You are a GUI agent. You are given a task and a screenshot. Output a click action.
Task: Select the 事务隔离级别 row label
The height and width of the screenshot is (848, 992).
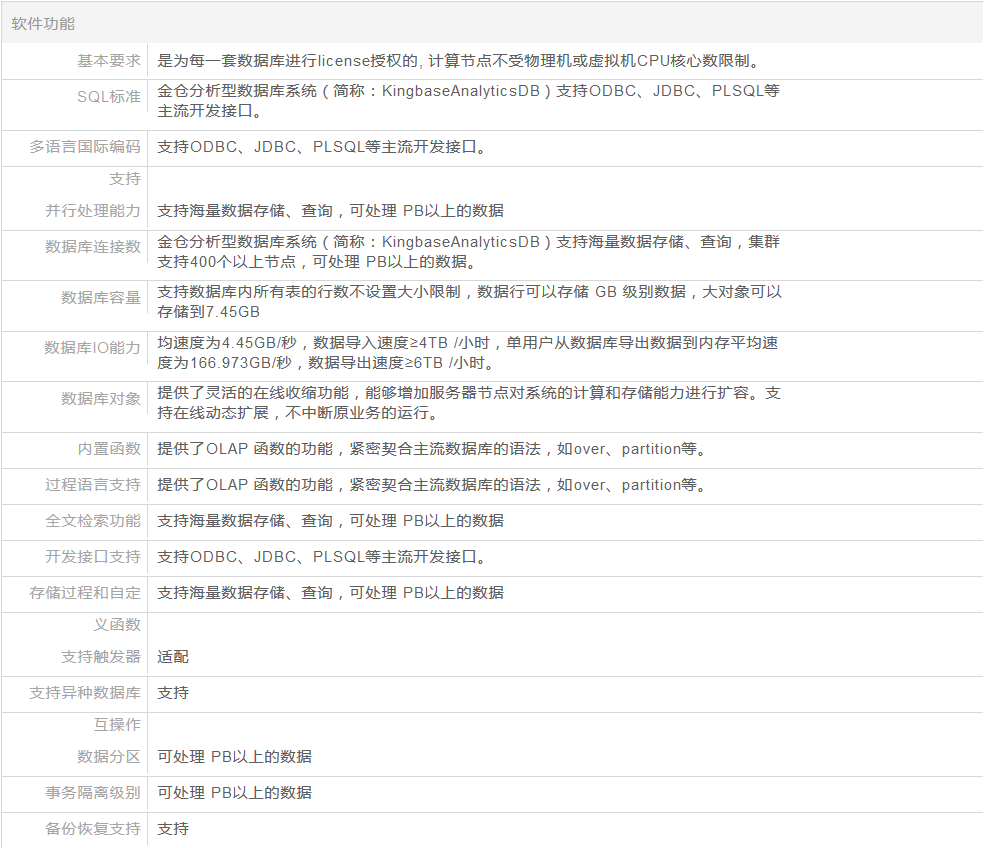pyautogui.click(x=93, y=793)
